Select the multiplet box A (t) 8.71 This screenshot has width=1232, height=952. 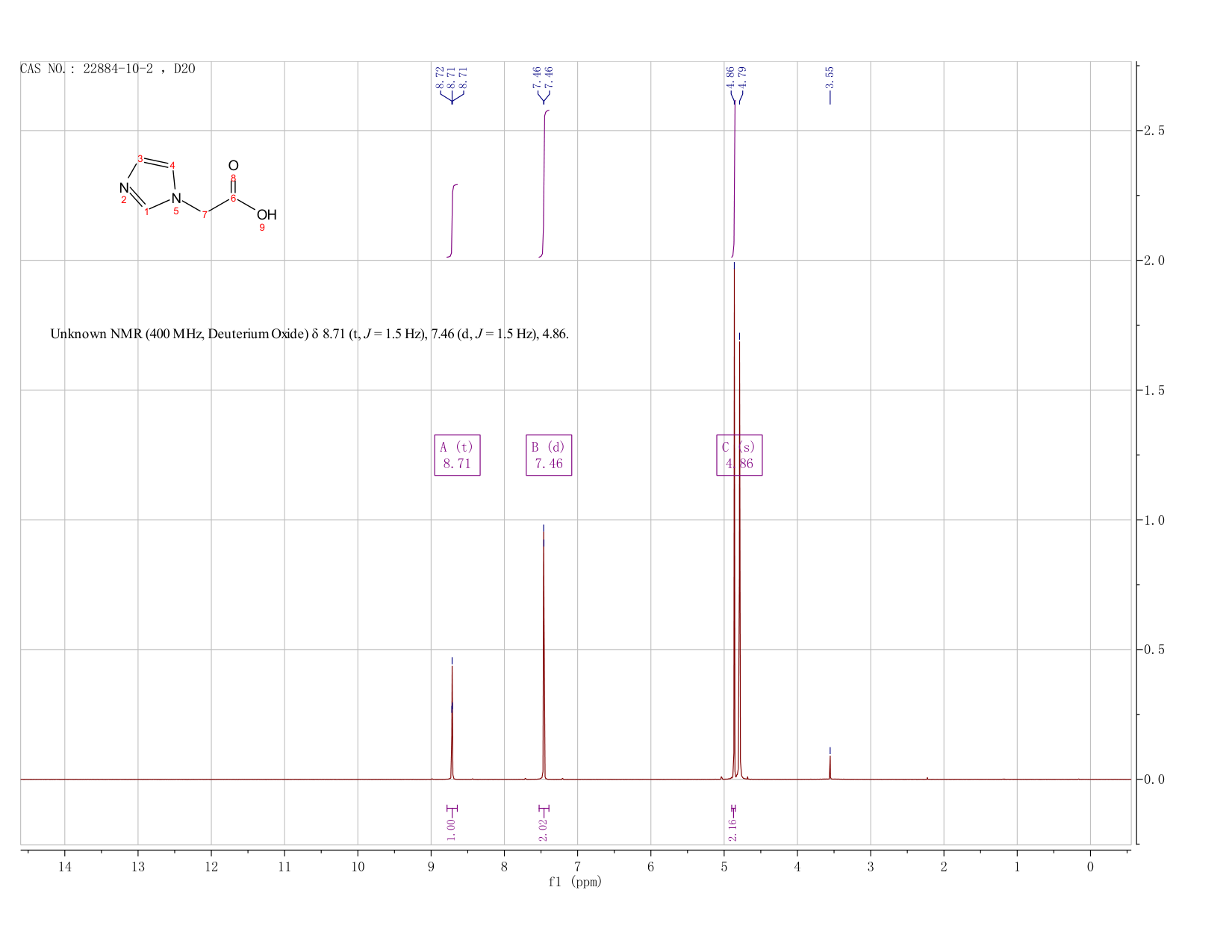pos(457,455)
